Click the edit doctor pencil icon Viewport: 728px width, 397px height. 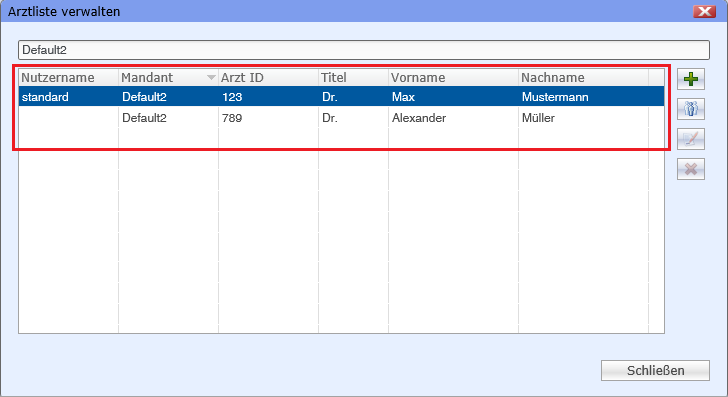691,139
